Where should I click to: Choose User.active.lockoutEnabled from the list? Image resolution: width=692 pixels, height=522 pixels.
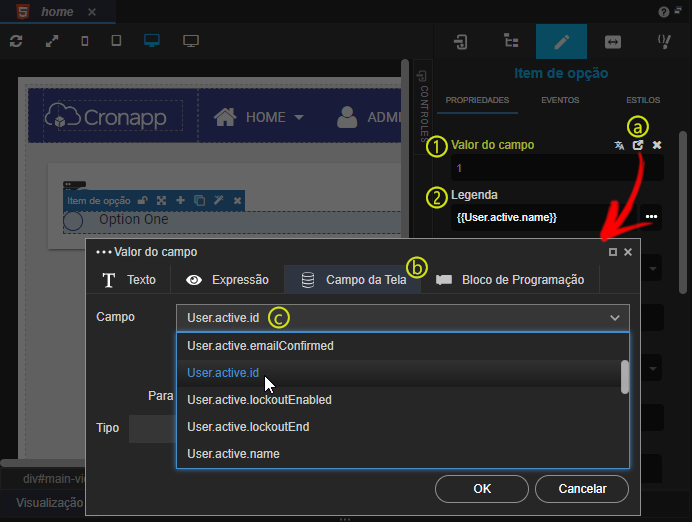point(399,400)
